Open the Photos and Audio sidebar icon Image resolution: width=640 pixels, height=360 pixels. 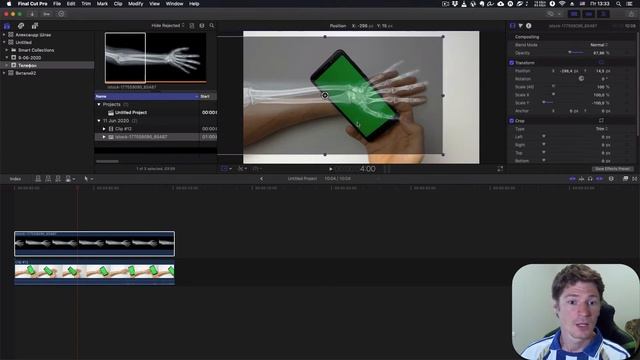click(21, 26)
